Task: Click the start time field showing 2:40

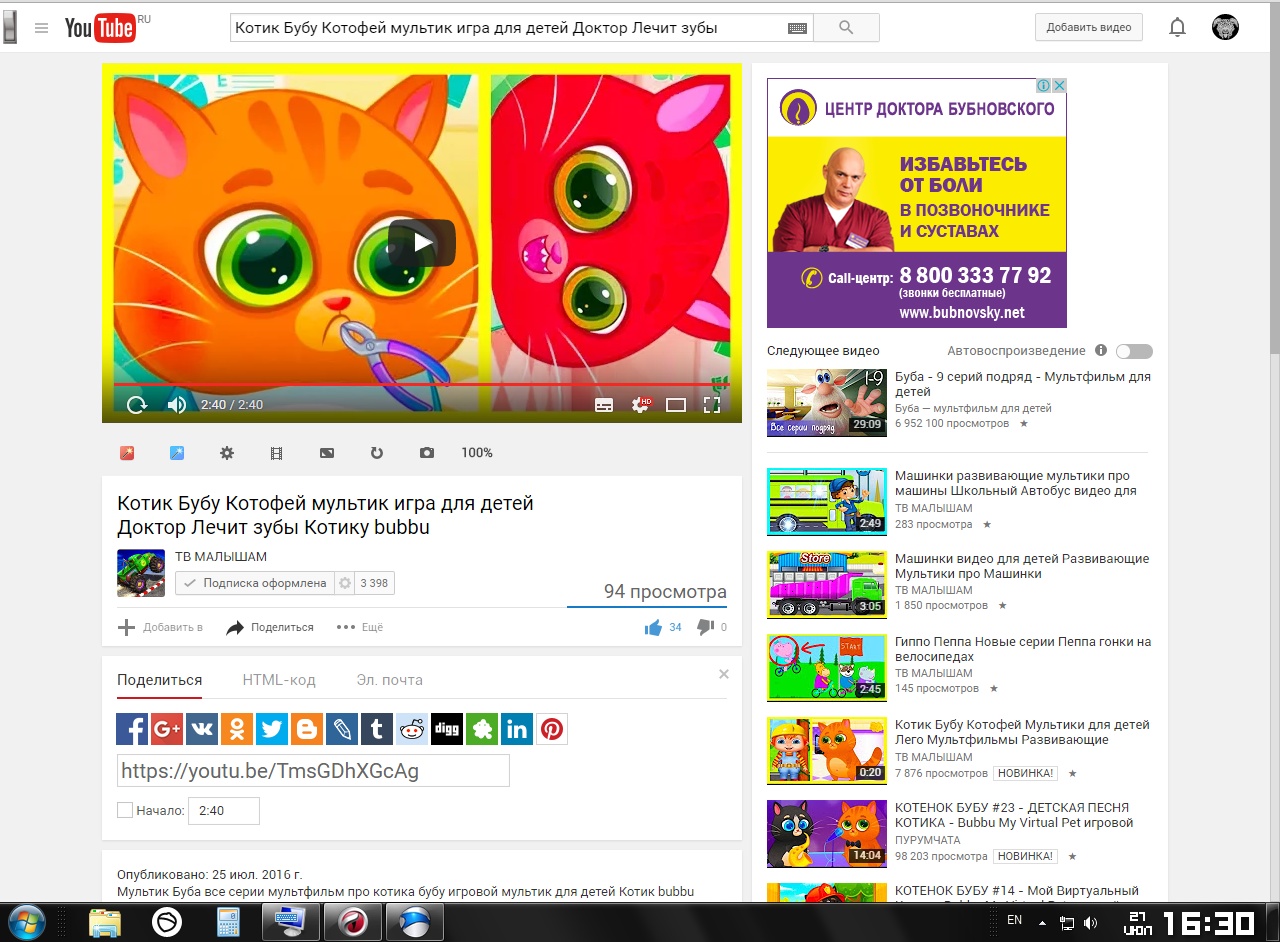Action: 224,811
